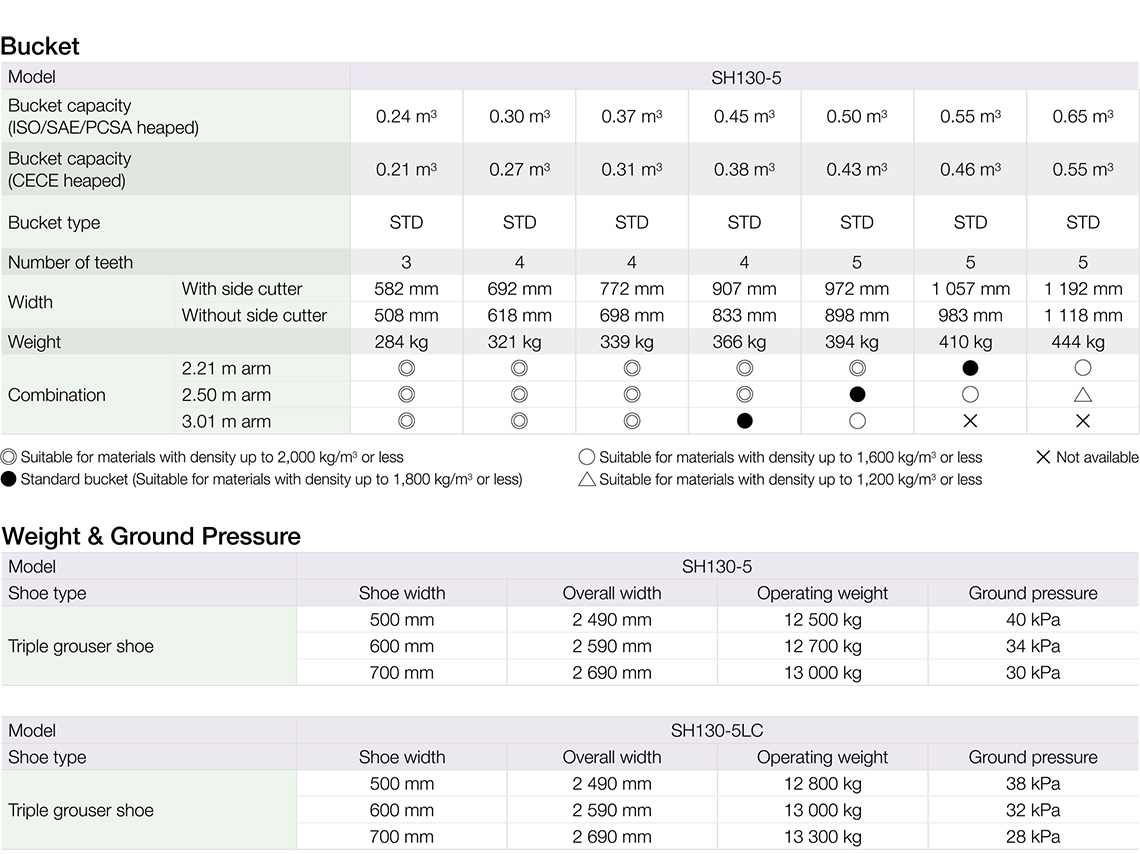Select the SH130-5LC model header cell

pyautogui.click(x=717, y=731)
